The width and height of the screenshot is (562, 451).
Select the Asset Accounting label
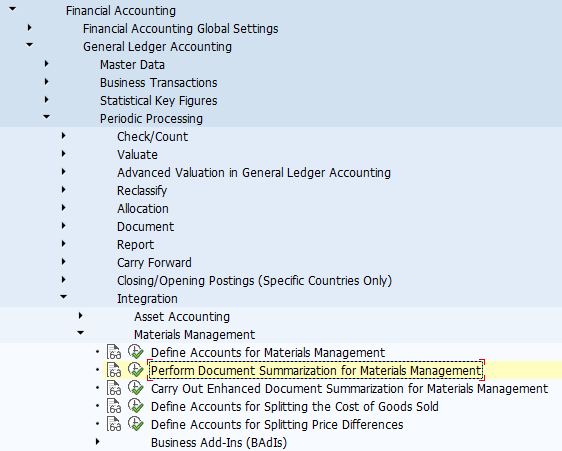(x=182, y=317)
